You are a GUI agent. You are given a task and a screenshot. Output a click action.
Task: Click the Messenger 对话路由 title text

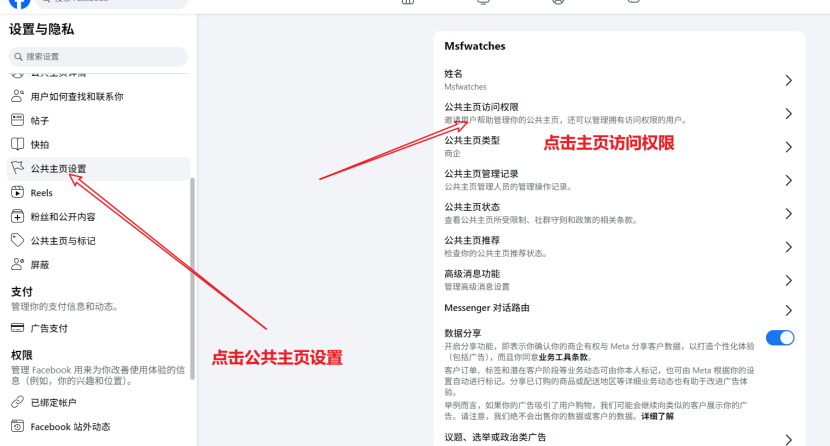click(x=487, y=307)
